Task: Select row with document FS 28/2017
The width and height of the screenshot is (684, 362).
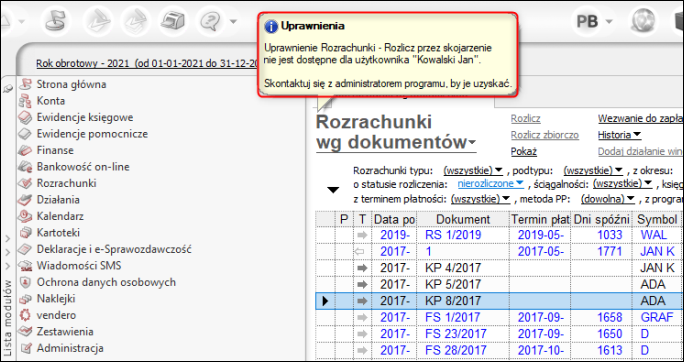Action: (x=499, y=350)
